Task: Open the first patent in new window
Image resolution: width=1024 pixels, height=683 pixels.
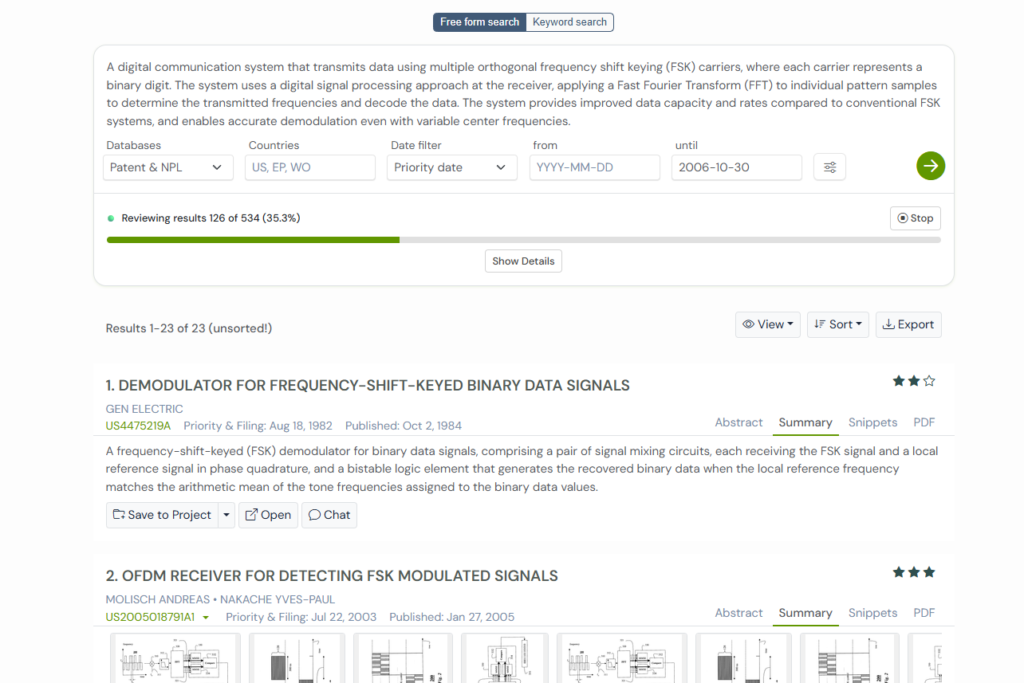Action: (268, 515)
